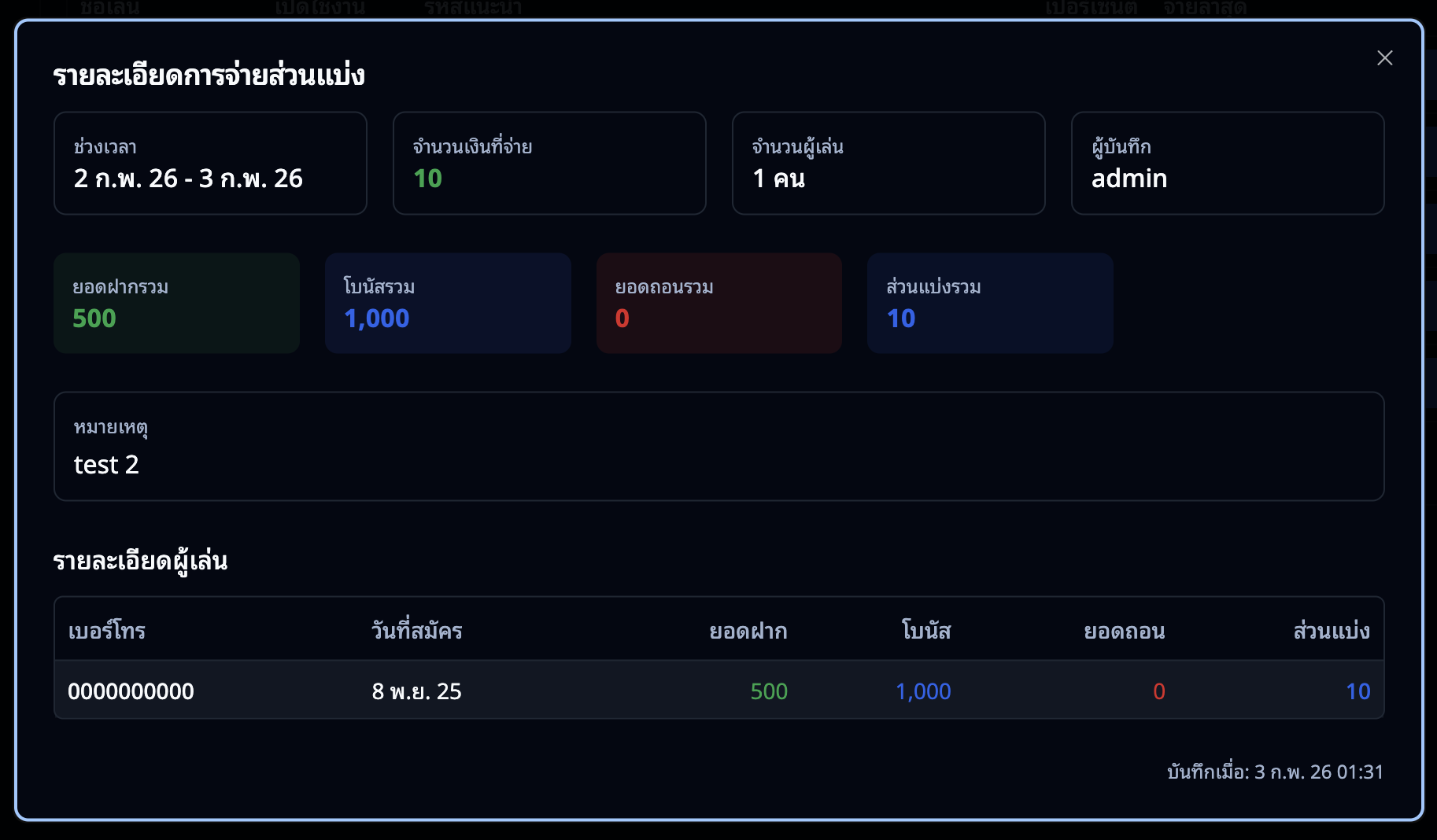This screenshot has width=1437, height=840.
Task: Select the ยอดฝาก column header
Action: 748,631
